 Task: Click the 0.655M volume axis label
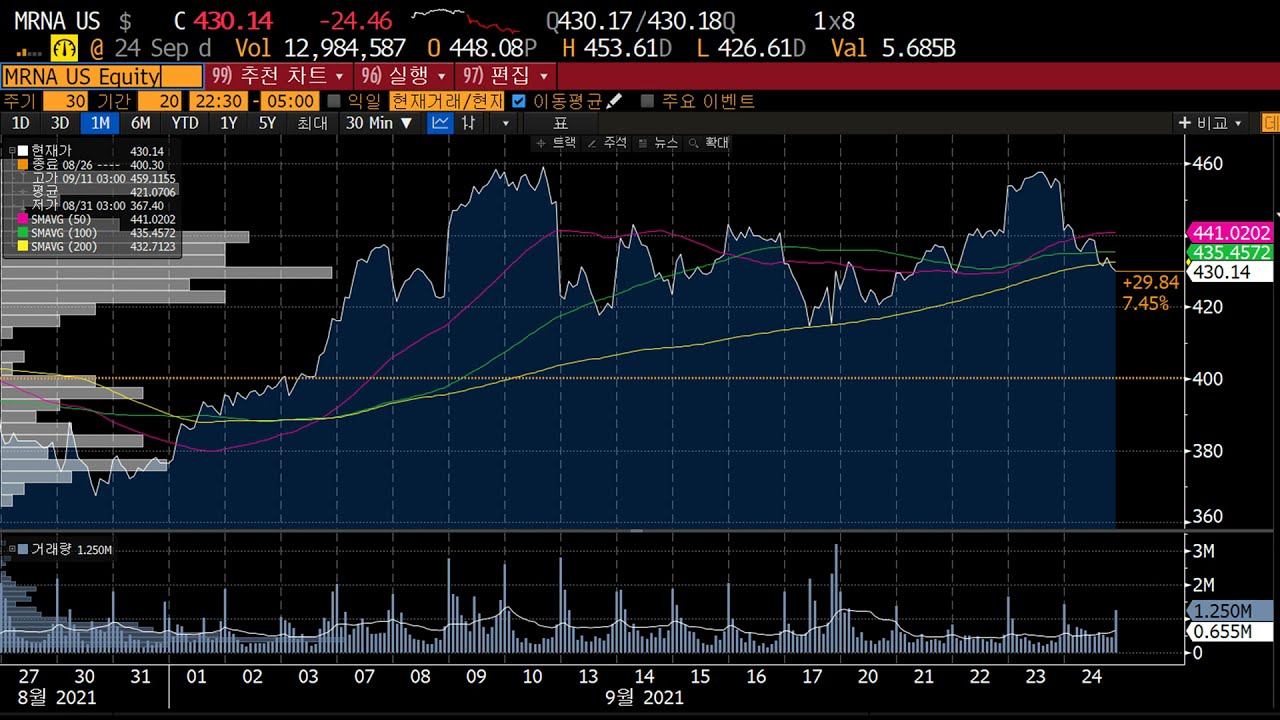pyautogui.click(x=1230, y=631)
